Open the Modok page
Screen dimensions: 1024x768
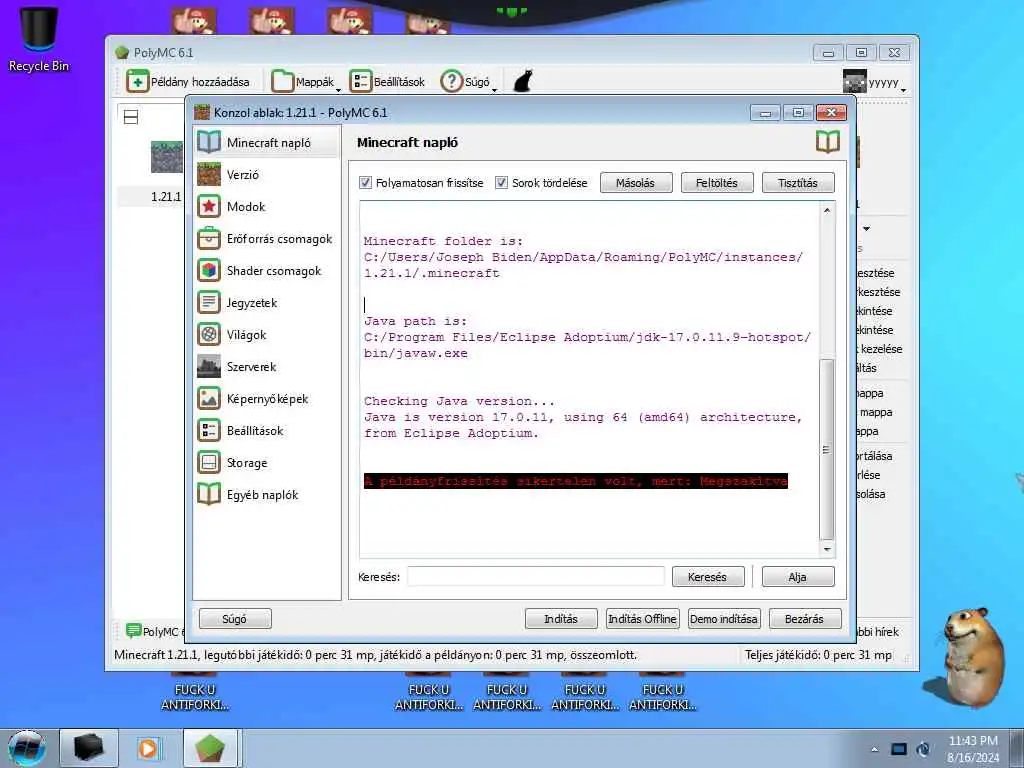click(x=266, y=206)
